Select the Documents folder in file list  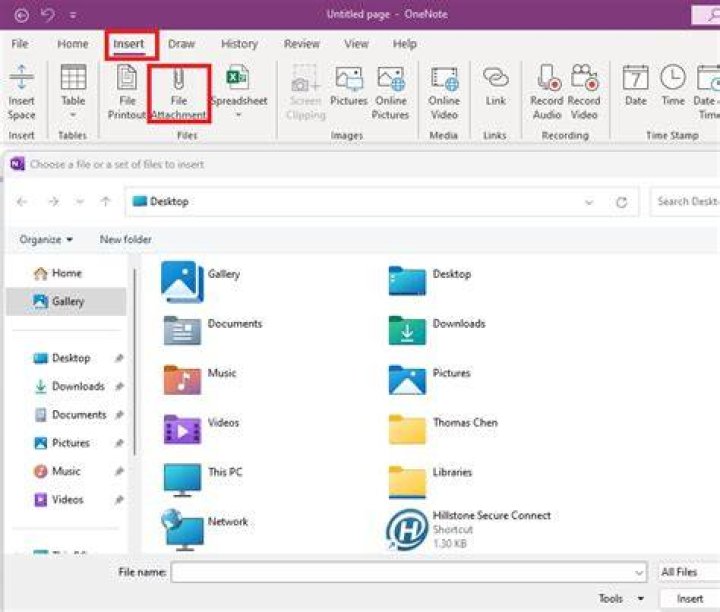tap(213, 330)
